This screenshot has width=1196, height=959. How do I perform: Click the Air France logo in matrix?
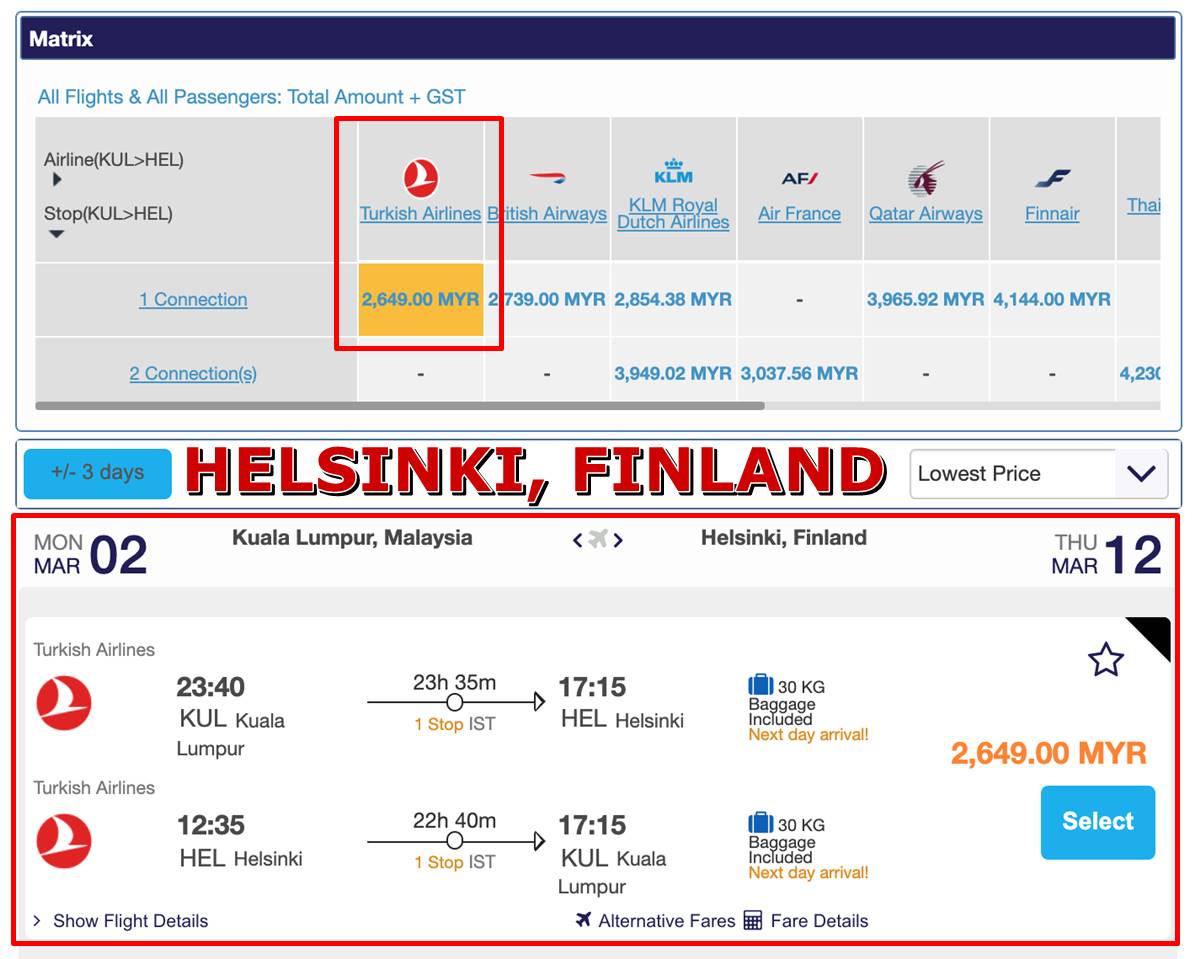799,179
